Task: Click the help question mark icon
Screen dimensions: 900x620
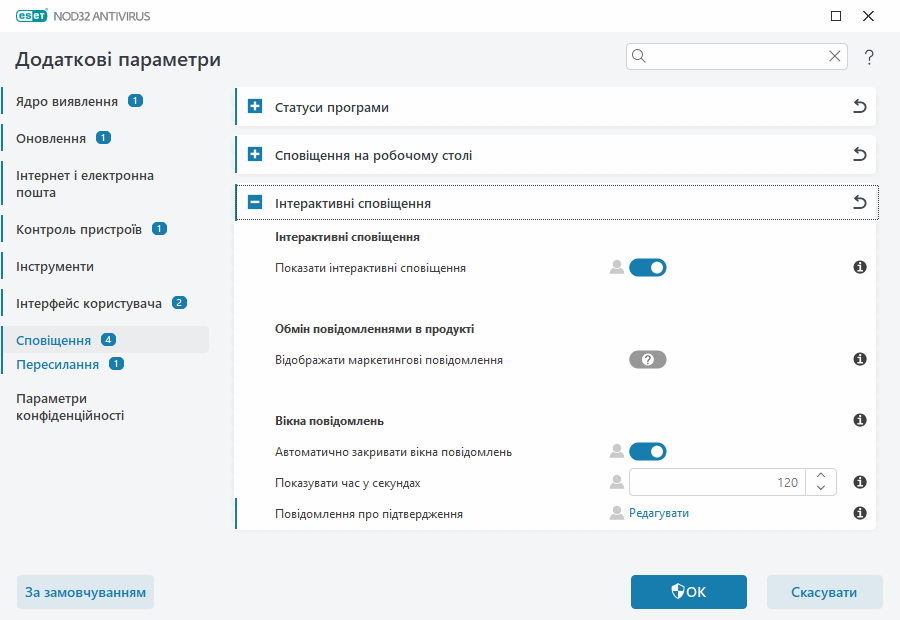Action: coord(869,57)
